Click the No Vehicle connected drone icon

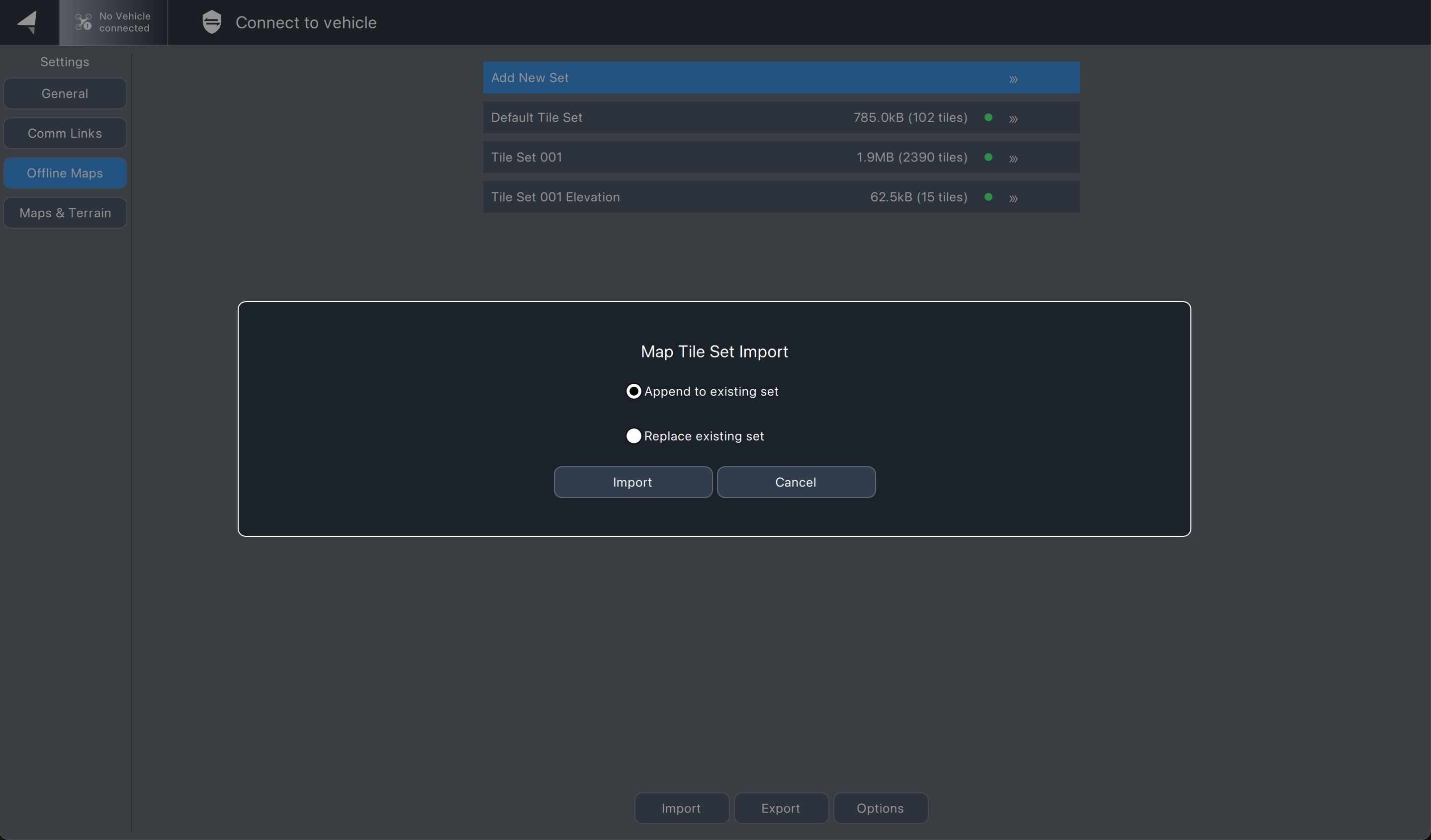(x=84, y=22)
